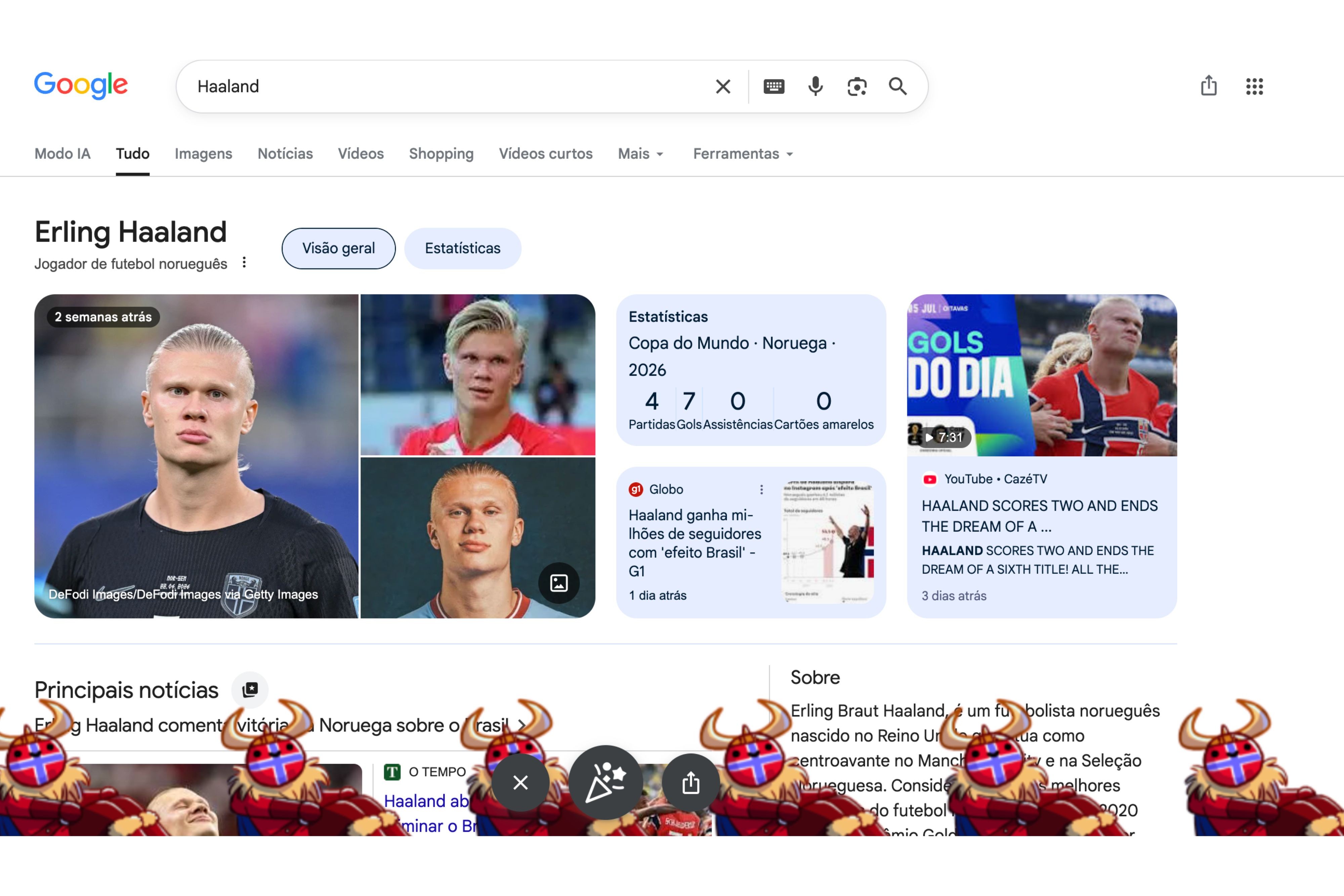This screenshot has width=1344, height=896.
Task: Select the Tudo tab
Action: pyautogui.click(x=133, y=154)
